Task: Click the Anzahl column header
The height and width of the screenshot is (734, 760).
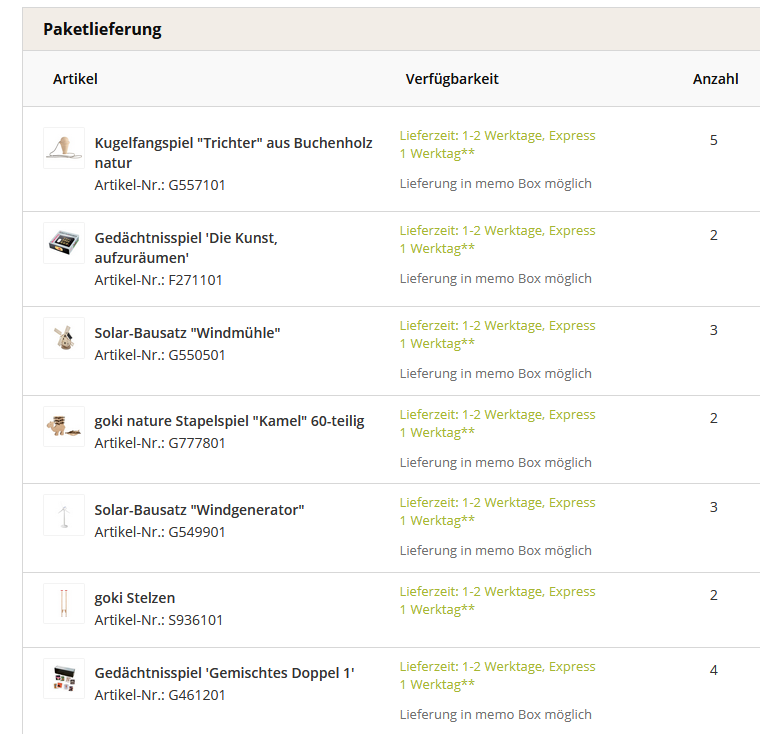Action: 715,79
